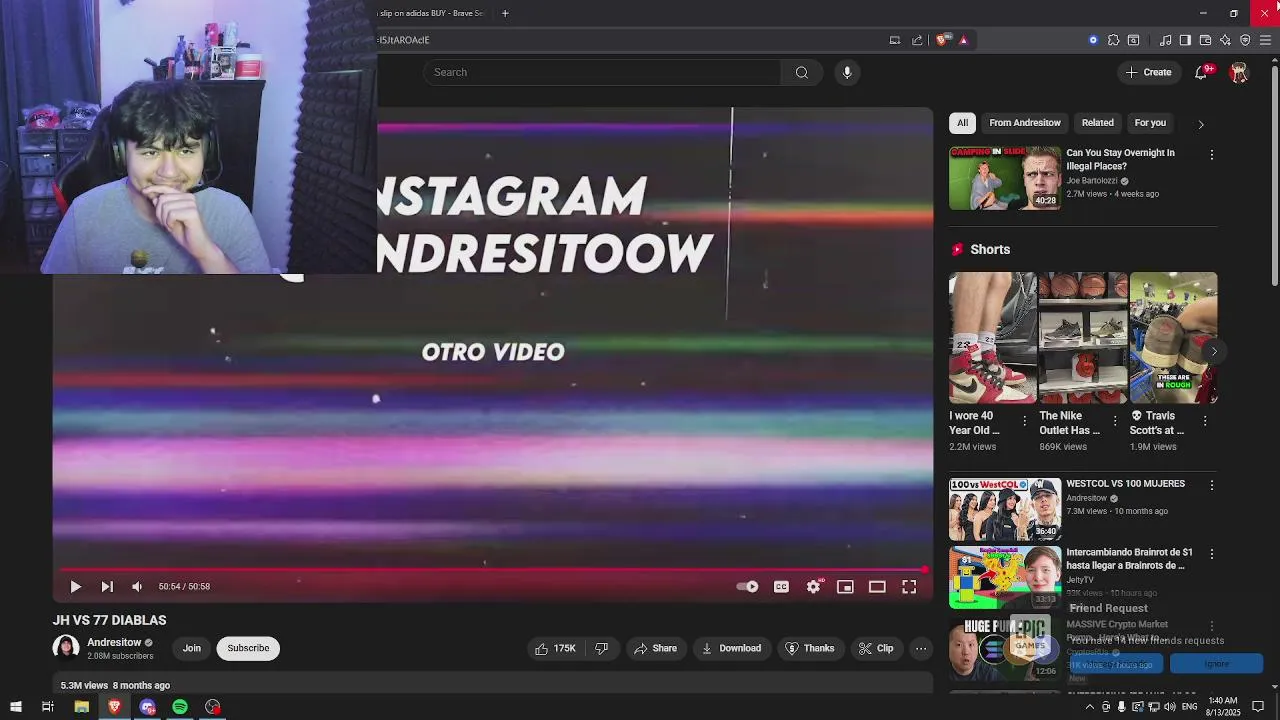Click Brave Shields lion icon

click(942, 40)
